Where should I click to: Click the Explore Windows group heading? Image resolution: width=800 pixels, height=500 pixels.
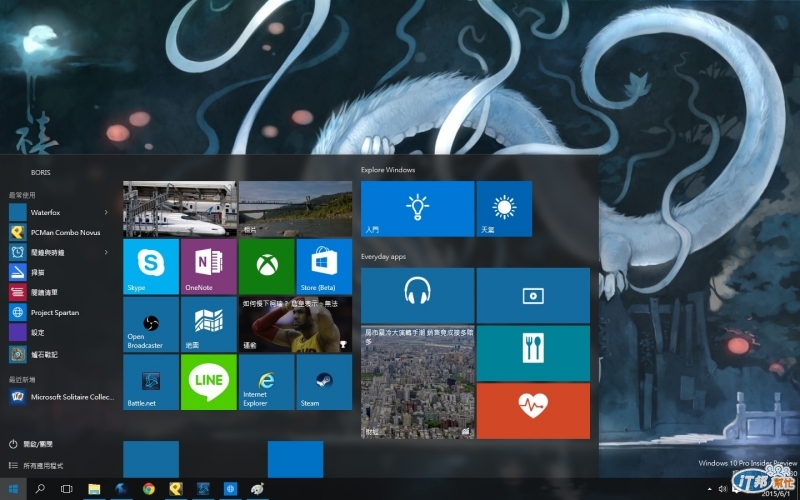tap(388, 170)
